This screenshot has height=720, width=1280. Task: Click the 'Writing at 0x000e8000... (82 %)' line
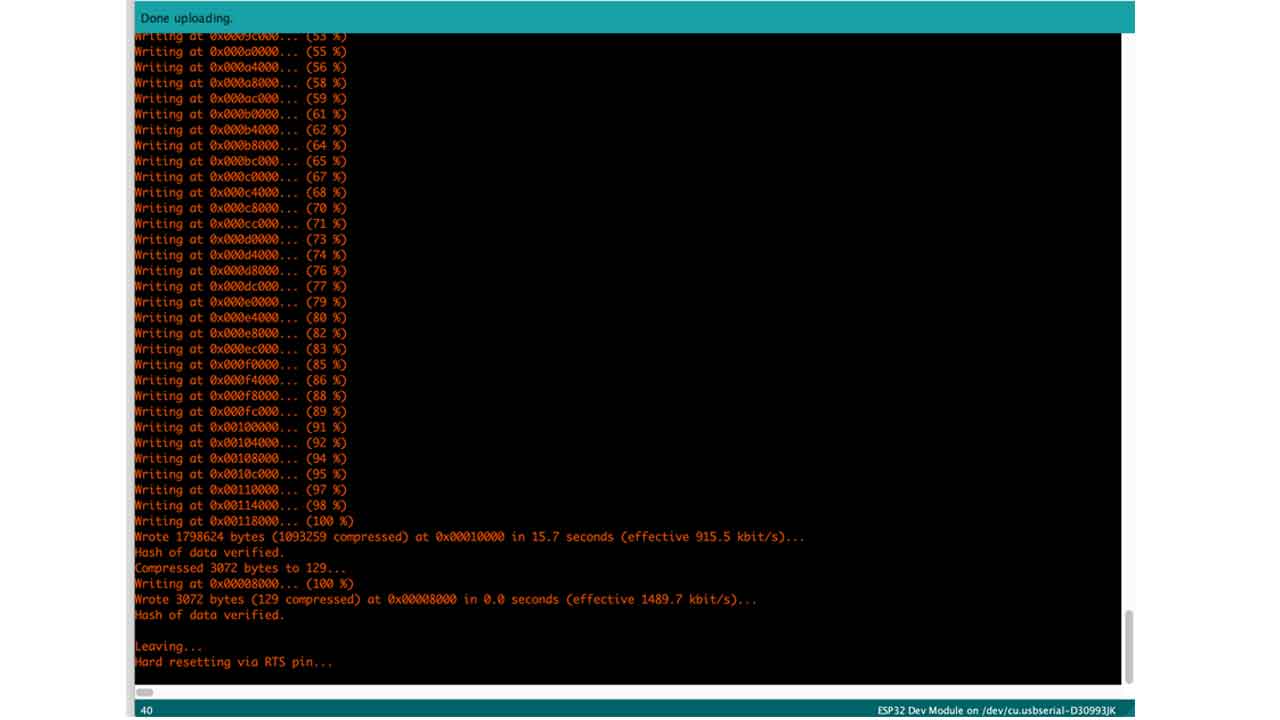point(241,333)
